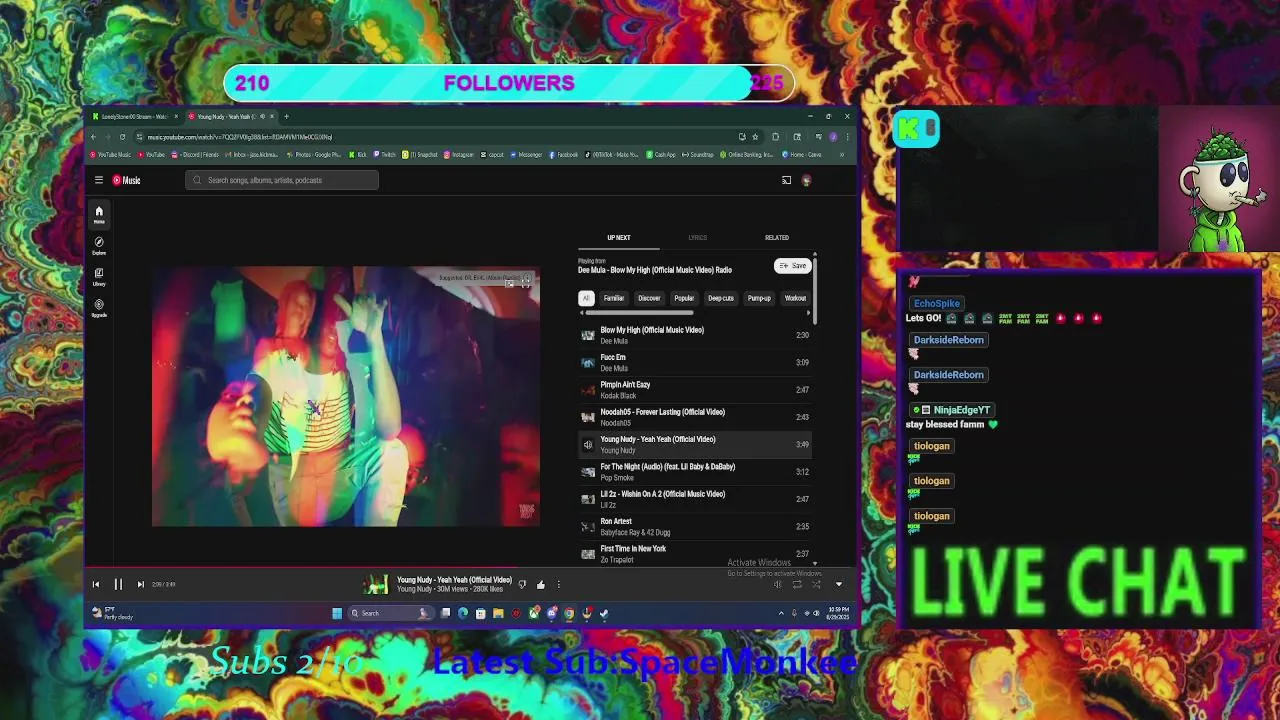
Task: Click the music video player
Action: pos(345,396)
